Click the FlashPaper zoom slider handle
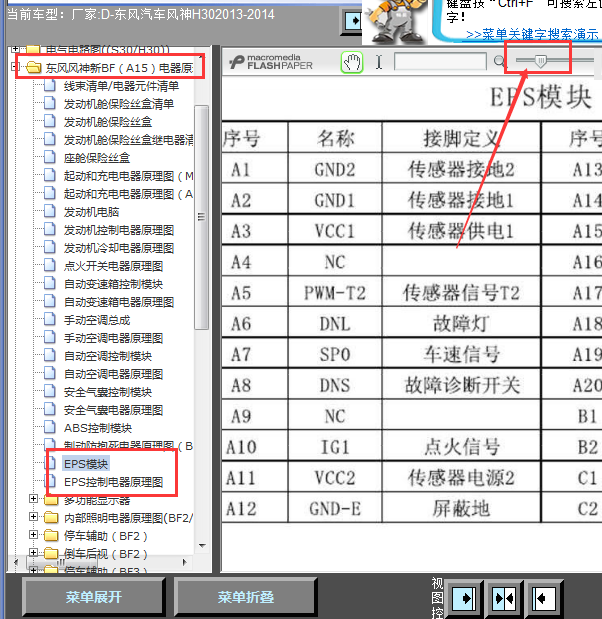Image resolution: width=602 pixels, height=619 pixels. (x=541, y=61)
